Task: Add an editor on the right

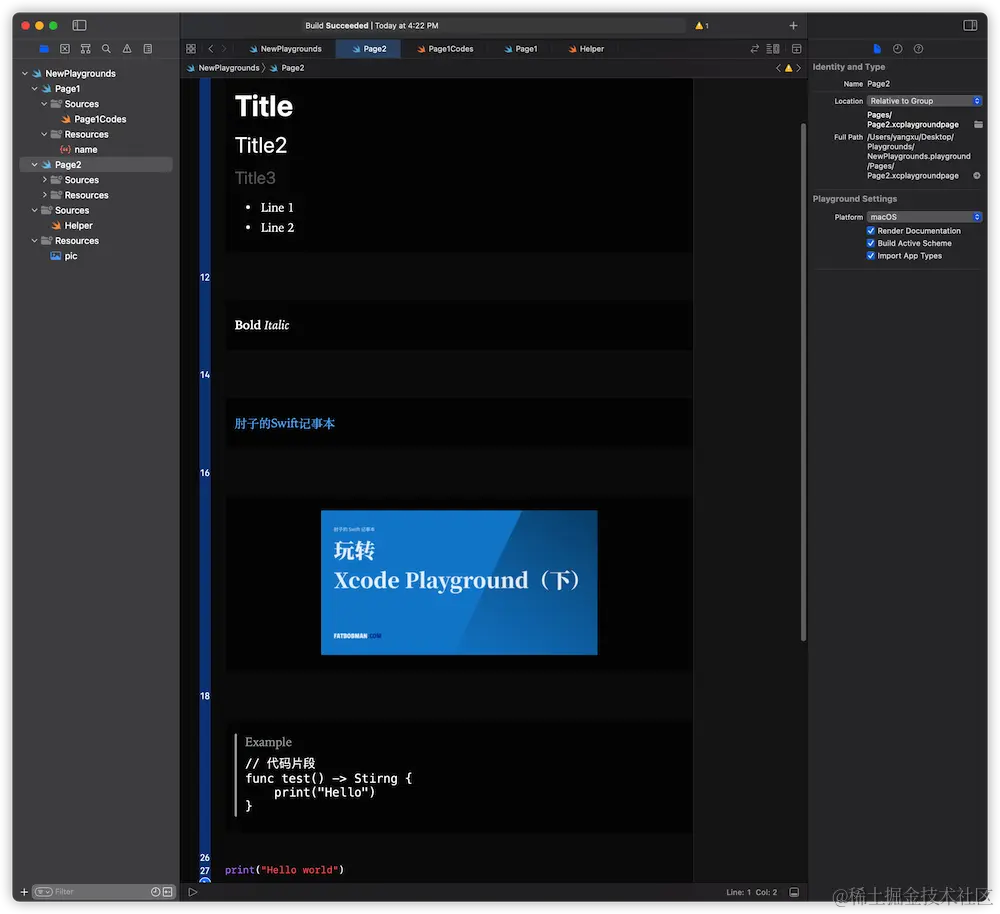Action: coord(797,48)
